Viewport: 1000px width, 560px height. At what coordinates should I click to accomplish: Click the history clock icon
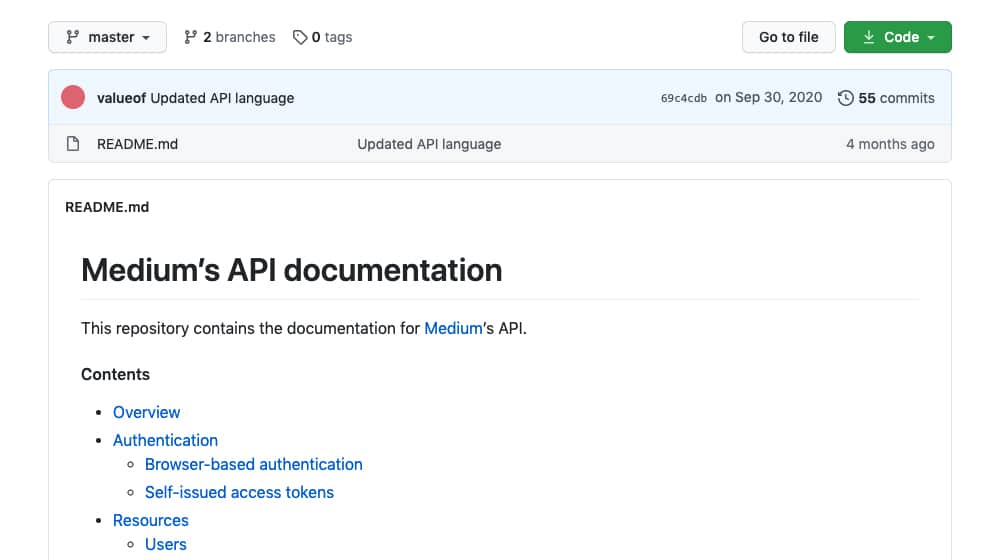[846, 98]
